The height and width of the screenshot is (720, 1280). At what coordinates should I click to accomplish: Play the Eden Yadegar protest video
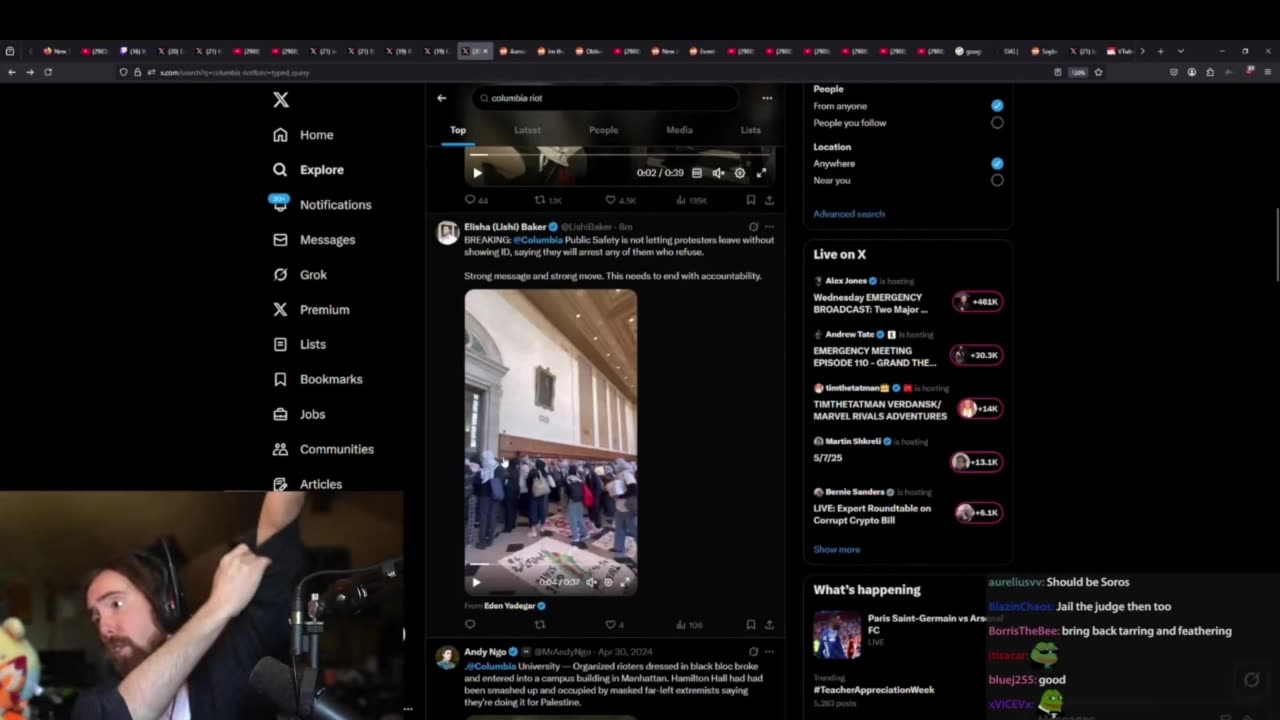point(476,582)
